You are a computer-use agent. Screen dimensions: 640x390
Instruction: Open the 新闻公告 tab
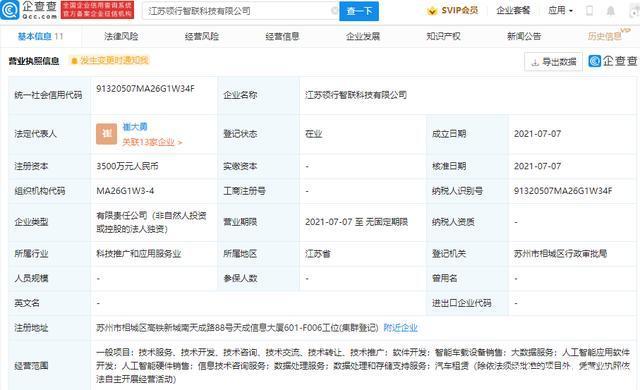click(524, 36)
